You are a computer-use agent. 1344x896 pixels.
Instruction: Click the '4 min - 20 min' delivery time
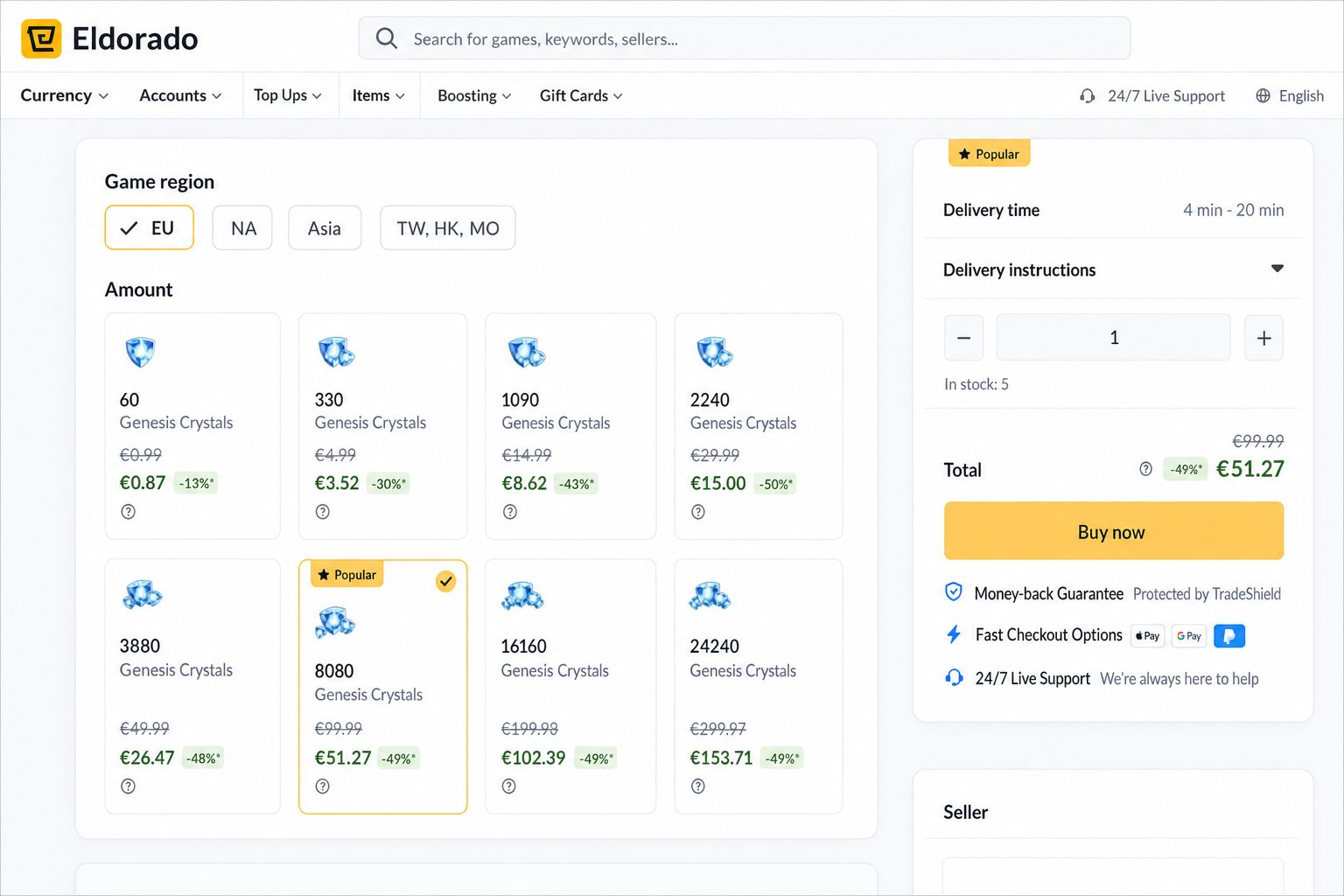pos(1234,210)
